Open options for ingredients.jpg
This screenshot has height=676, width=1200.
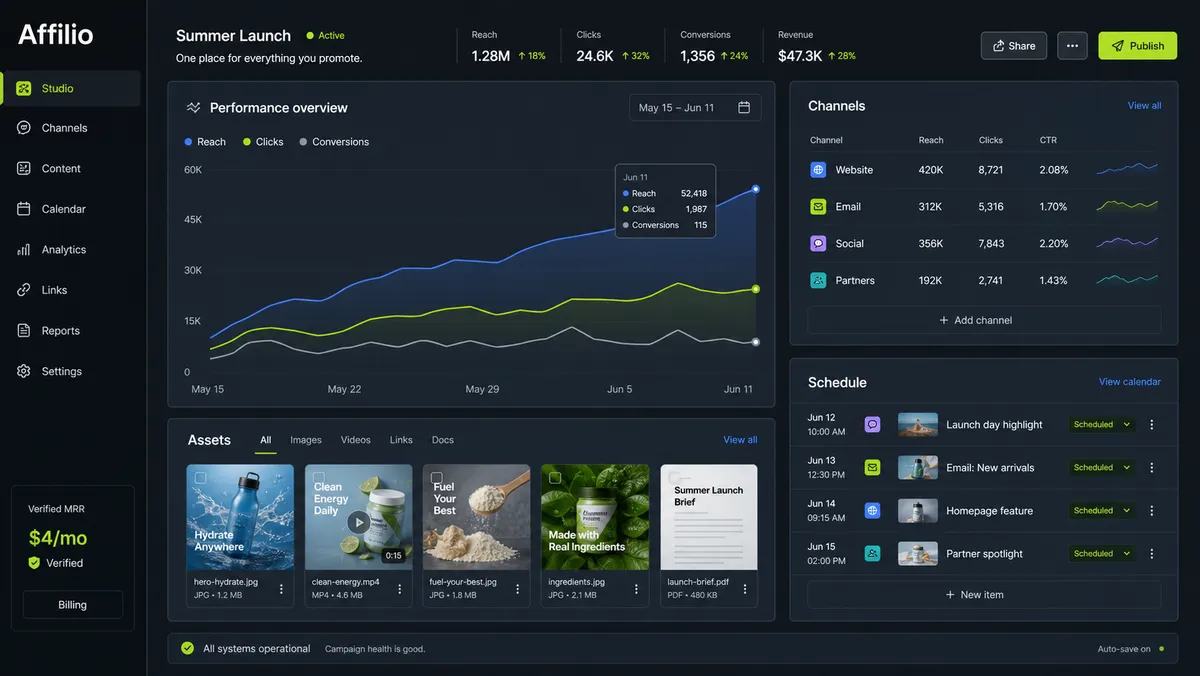point(636,589)
